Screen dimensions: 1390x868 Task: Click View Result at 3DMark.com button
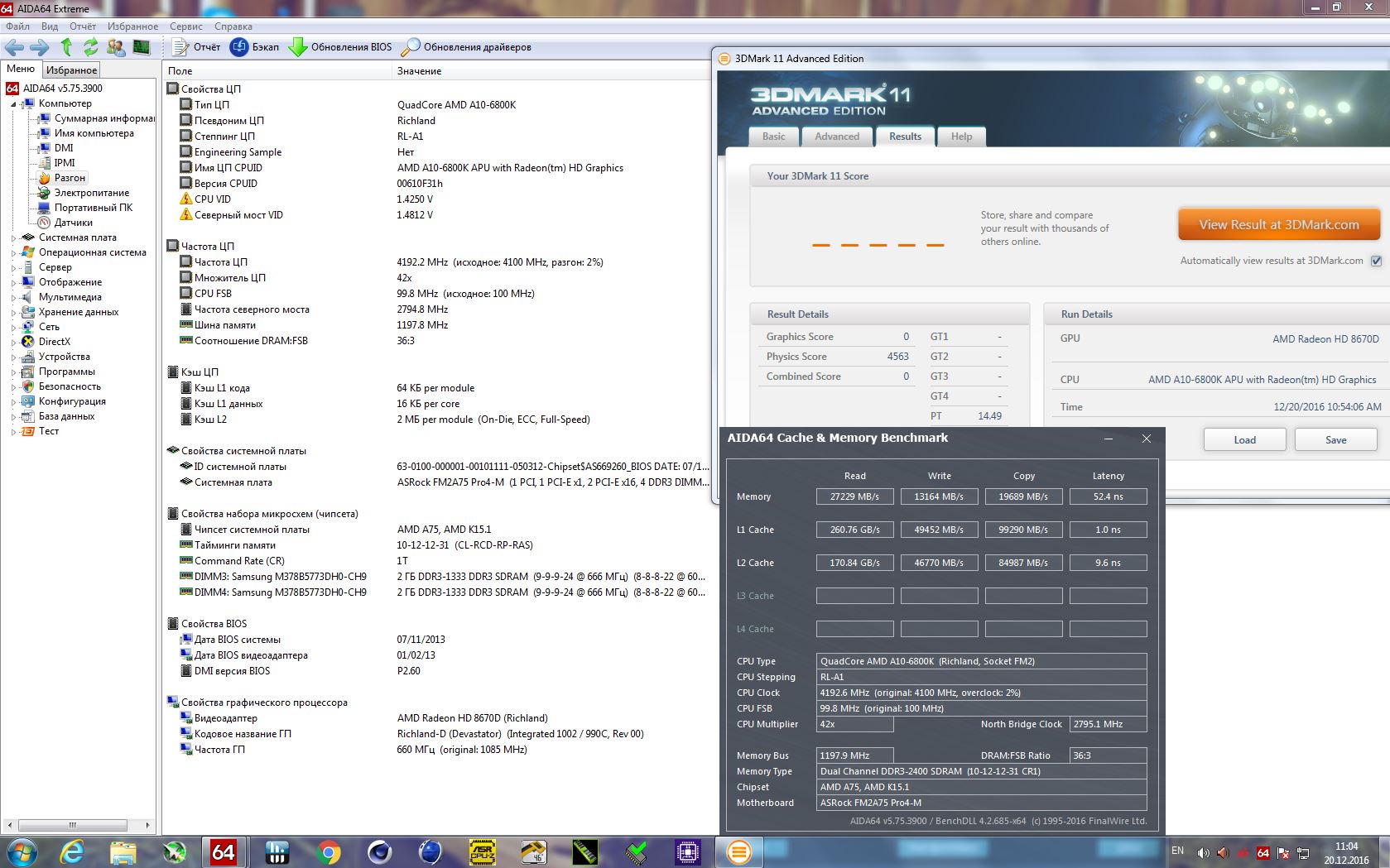tap(1279, 224)
